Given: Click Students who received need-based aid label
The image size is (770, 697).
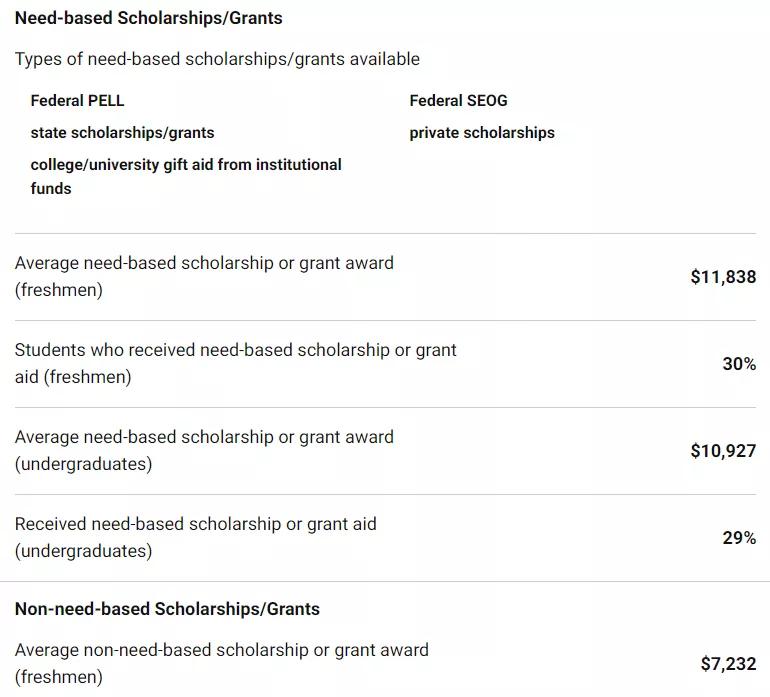Looking at the screenshot, I should pyautogui.click(x=235, y=363).
